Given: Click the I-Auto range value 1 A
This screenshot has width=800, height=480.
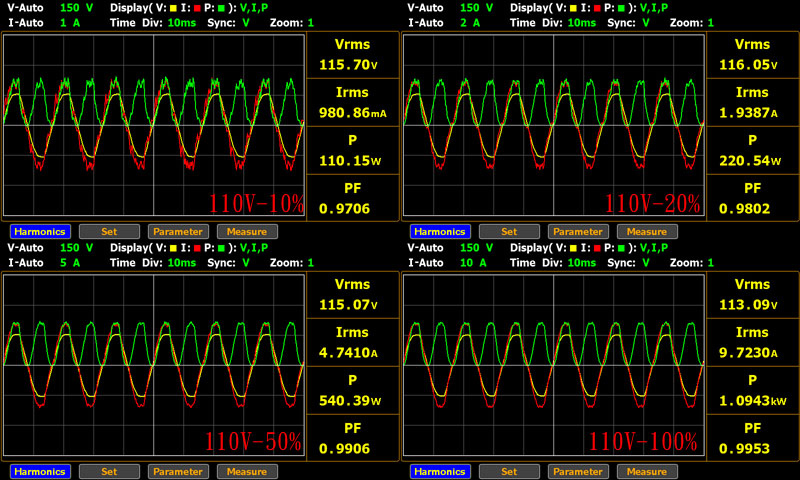Looking at the screenshot, I should 70,23.
